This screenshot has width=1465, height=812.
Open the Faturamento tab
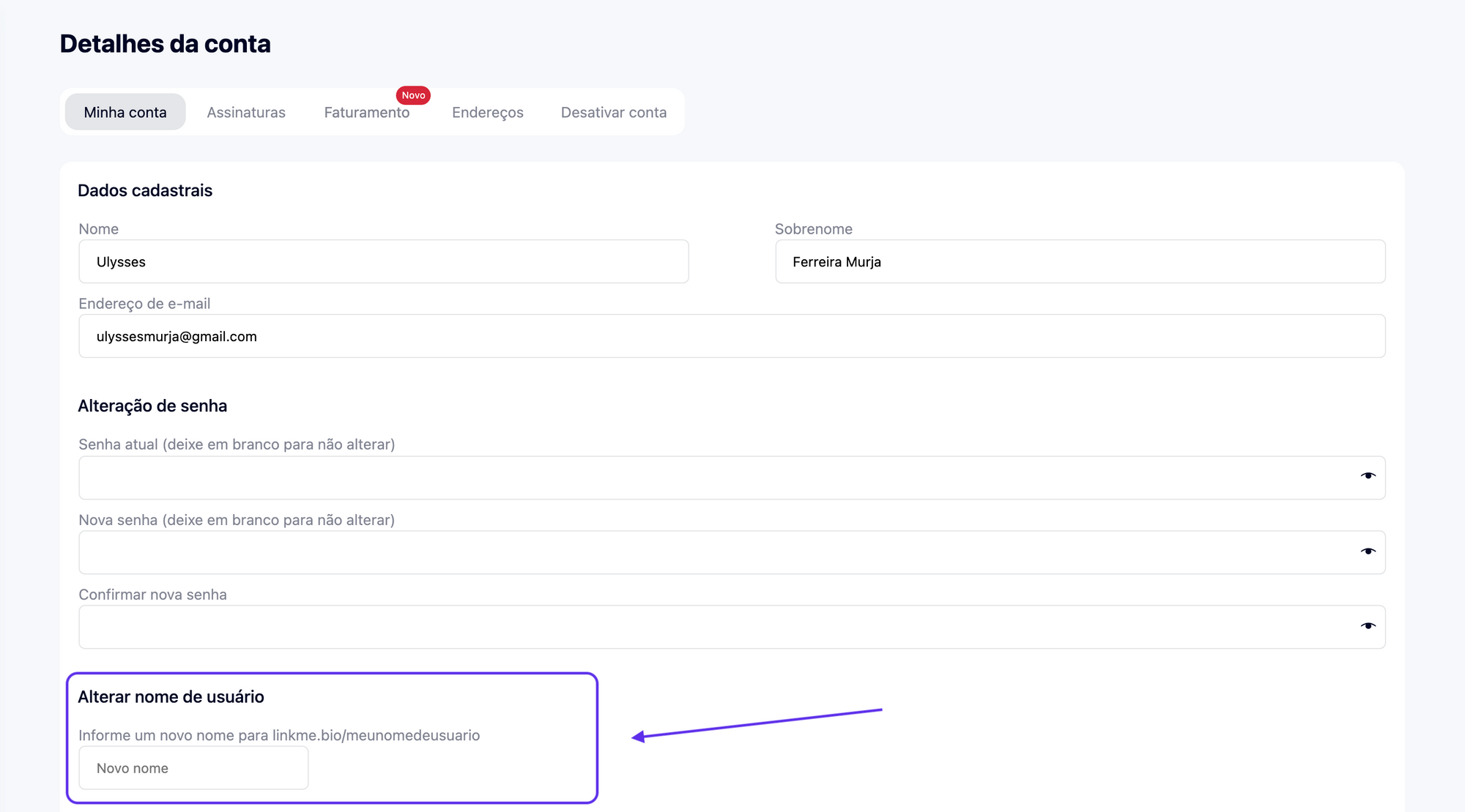[x=367, y=112]
